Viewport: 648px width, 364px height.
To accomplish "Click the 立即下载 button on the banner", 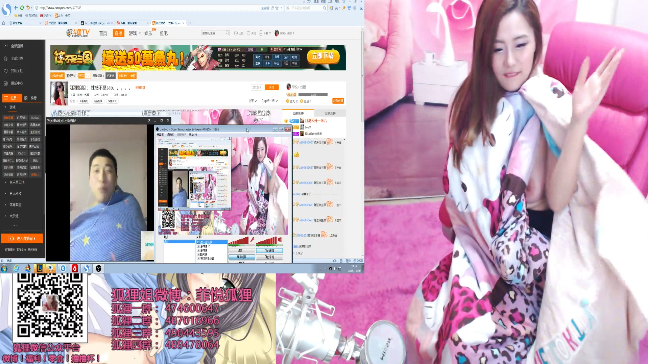I will click(323, 56).
